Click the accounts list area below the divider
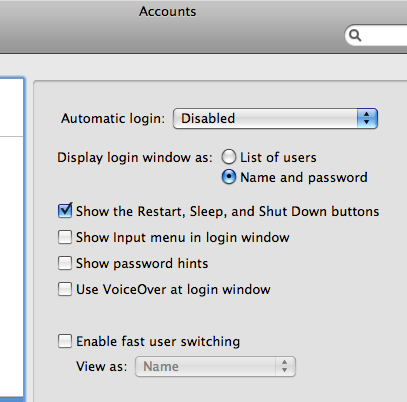This screenshot has height=402, width=407. [x=11, y=267]
